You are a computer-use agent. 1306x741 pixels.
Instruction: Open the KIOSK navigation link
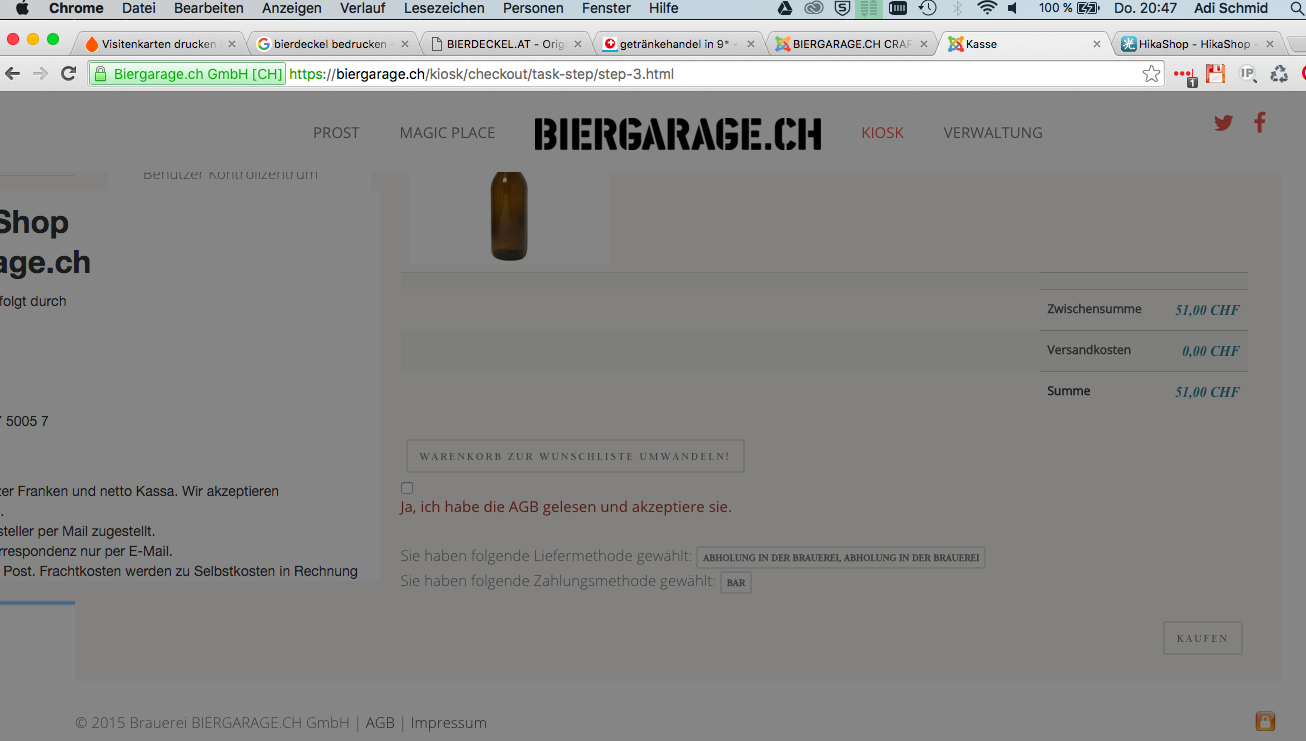[882, 133]
